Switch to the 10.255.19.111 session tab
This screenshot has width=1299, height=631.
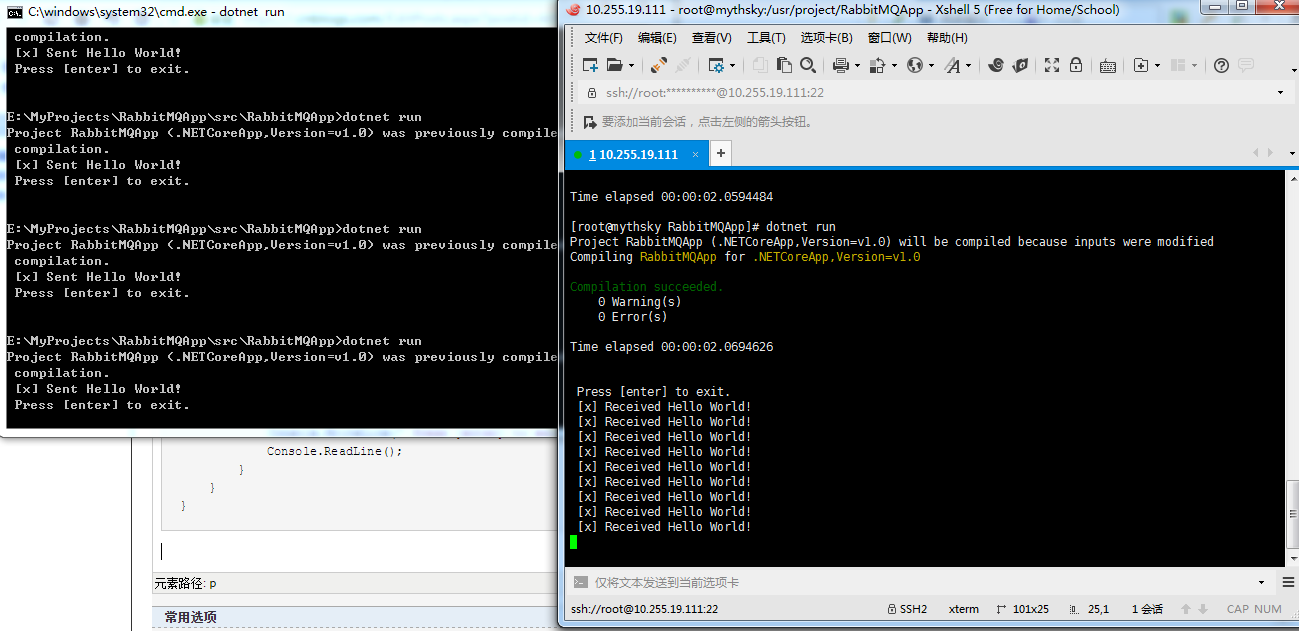(637, 154)
